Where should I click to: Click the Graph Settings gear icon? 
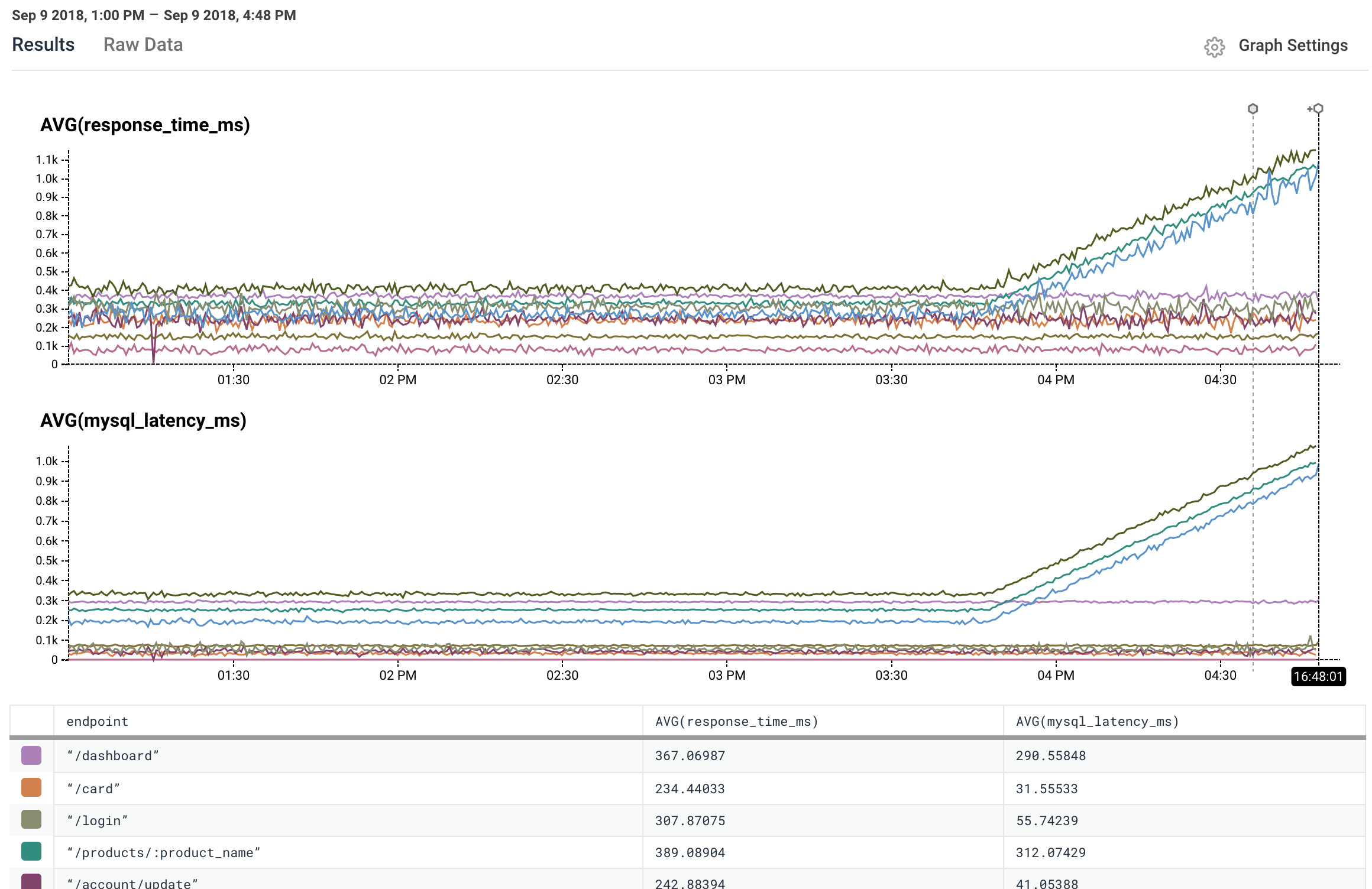(x=1214, y=47)
